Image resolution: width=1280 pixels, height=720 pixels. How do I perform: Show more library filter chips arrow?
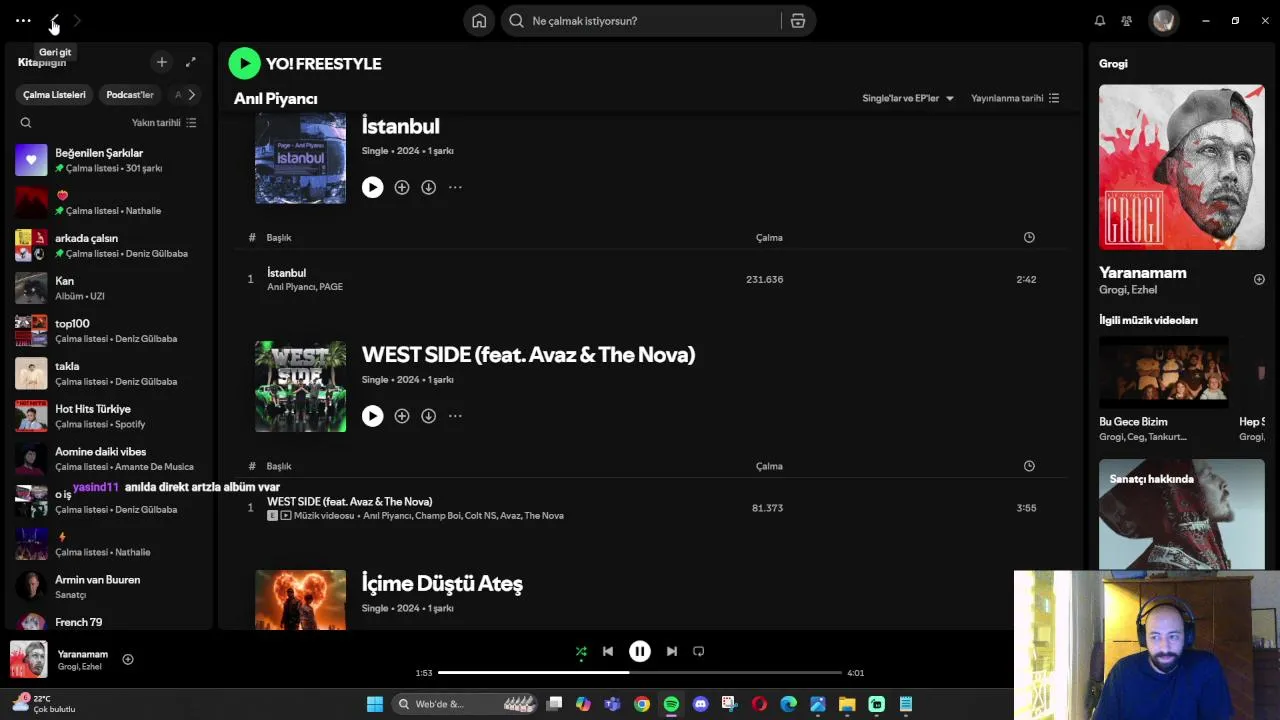point(191,95)
